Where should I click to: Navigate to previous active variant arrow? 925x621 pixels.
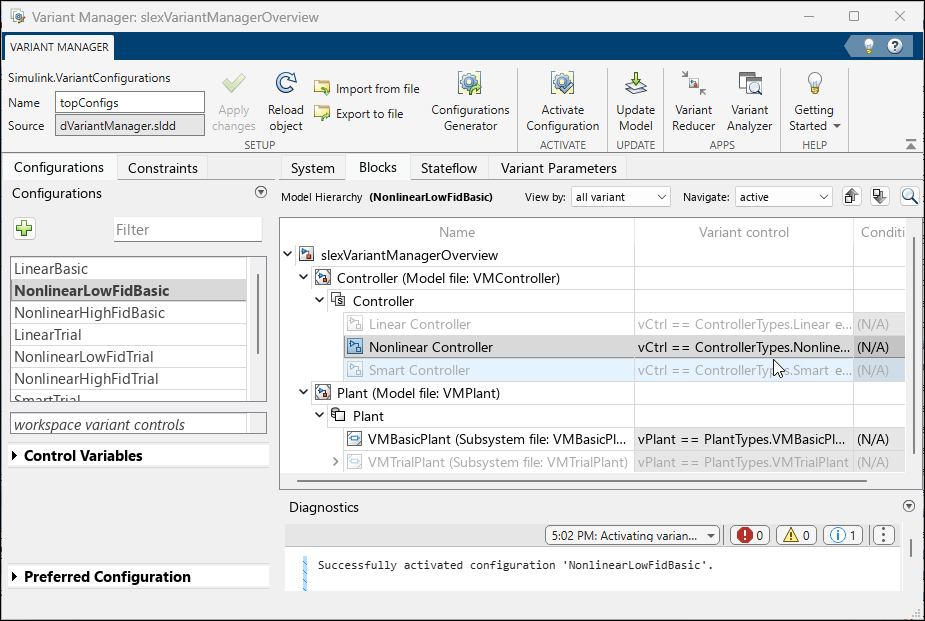(851, 196)
